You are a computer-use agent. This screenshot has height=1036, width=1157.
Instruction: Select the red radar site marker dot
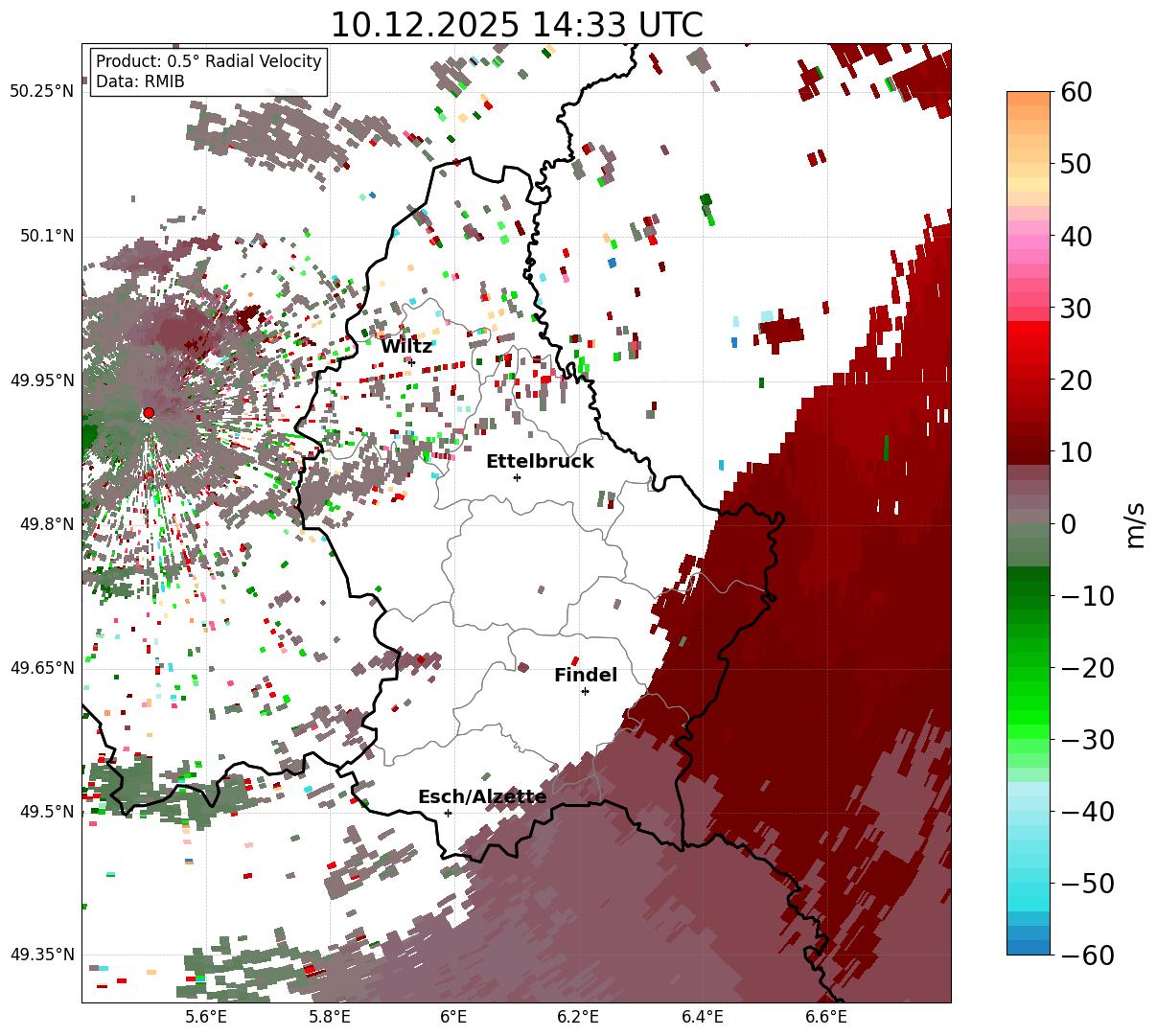[148, 413]
